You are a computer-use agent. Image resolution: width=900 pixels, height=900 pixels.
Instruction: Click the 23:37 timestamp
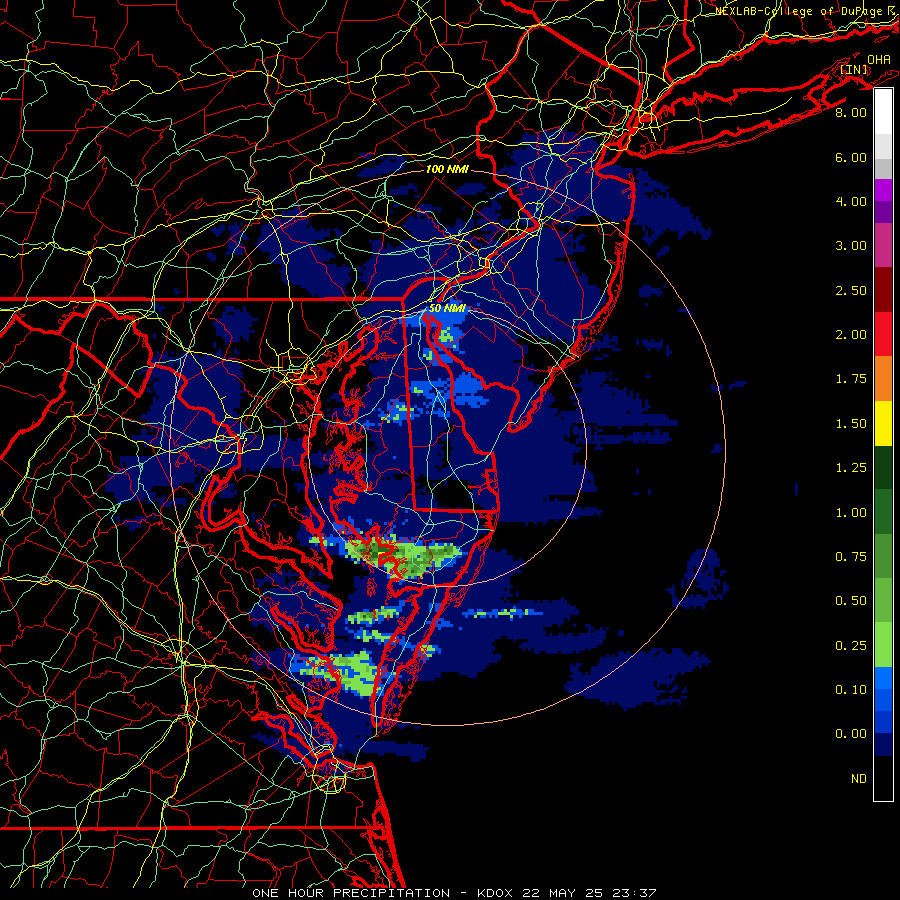click(634, 893)
